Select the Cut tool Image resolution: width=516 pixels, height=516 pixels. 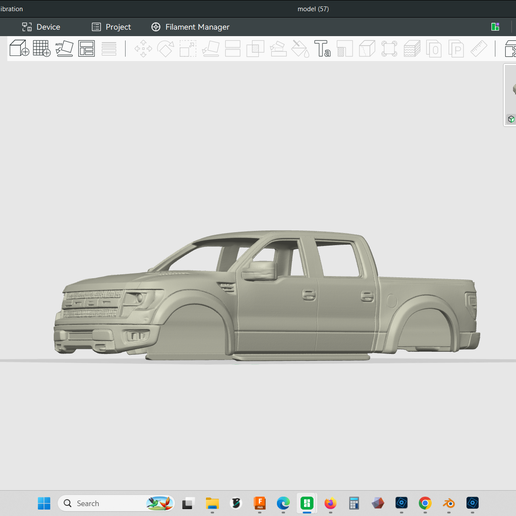233,49
